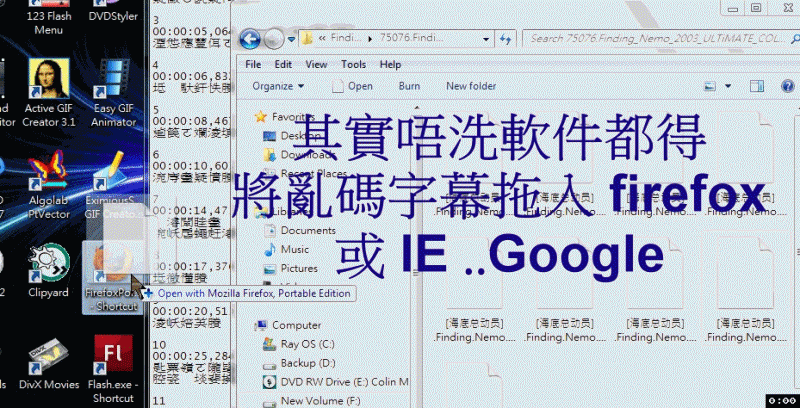Image resolution: width=800 pixels, height=408 pixels.
Task: Minimize the Explorer window
Action: pos(733,8)
